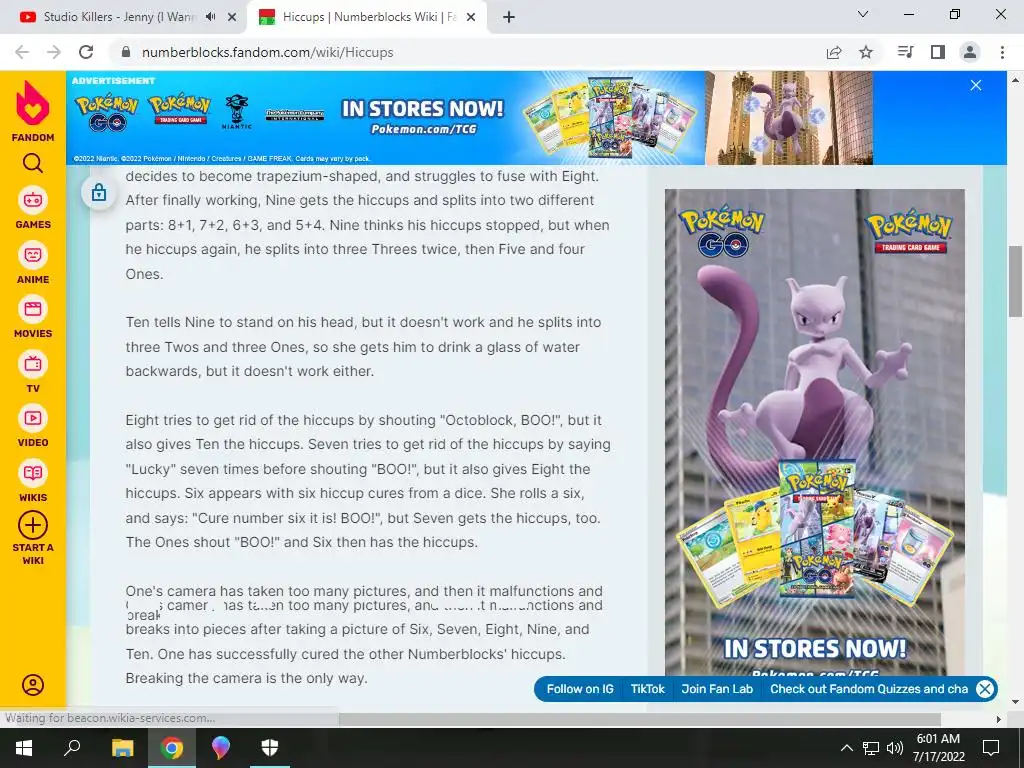Share this page icon in address bar
Screen dimensions: 1024x768
[x=834, y=52]
